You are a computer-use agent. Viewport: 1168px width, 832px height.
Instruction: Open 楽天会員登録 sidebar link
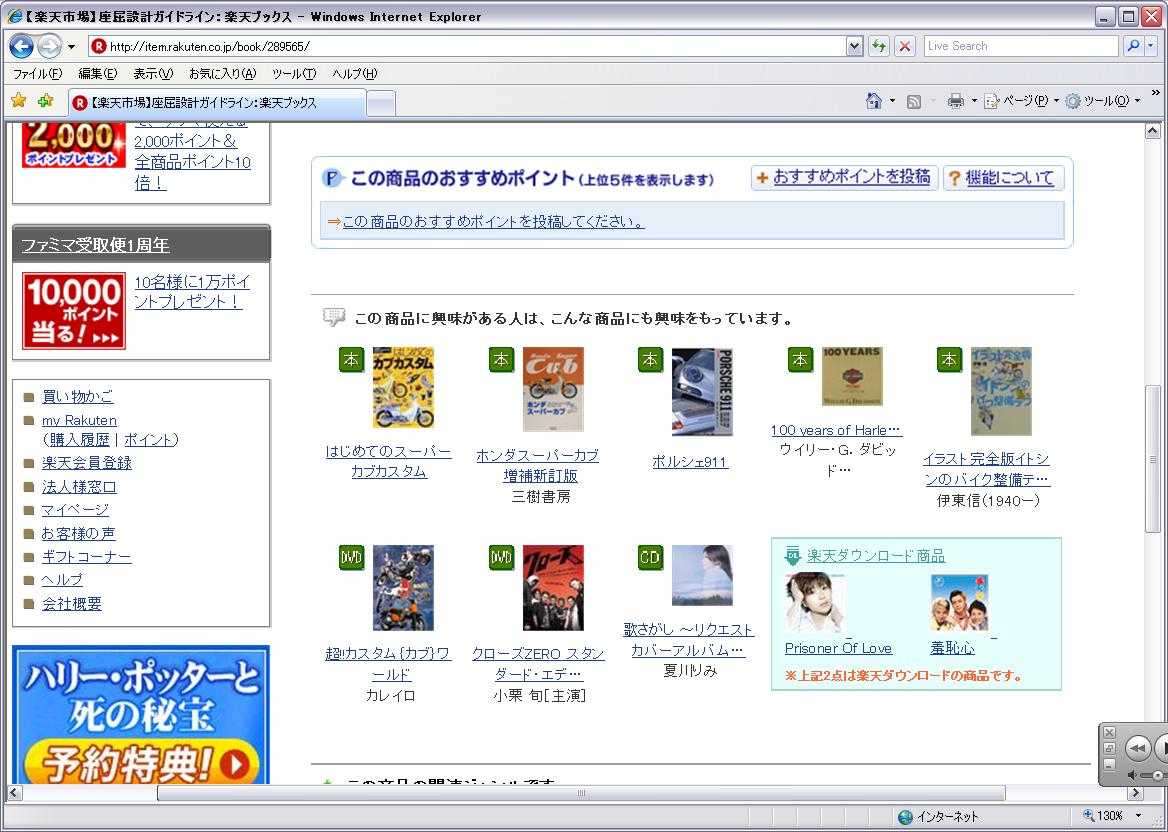coord(86,463)
